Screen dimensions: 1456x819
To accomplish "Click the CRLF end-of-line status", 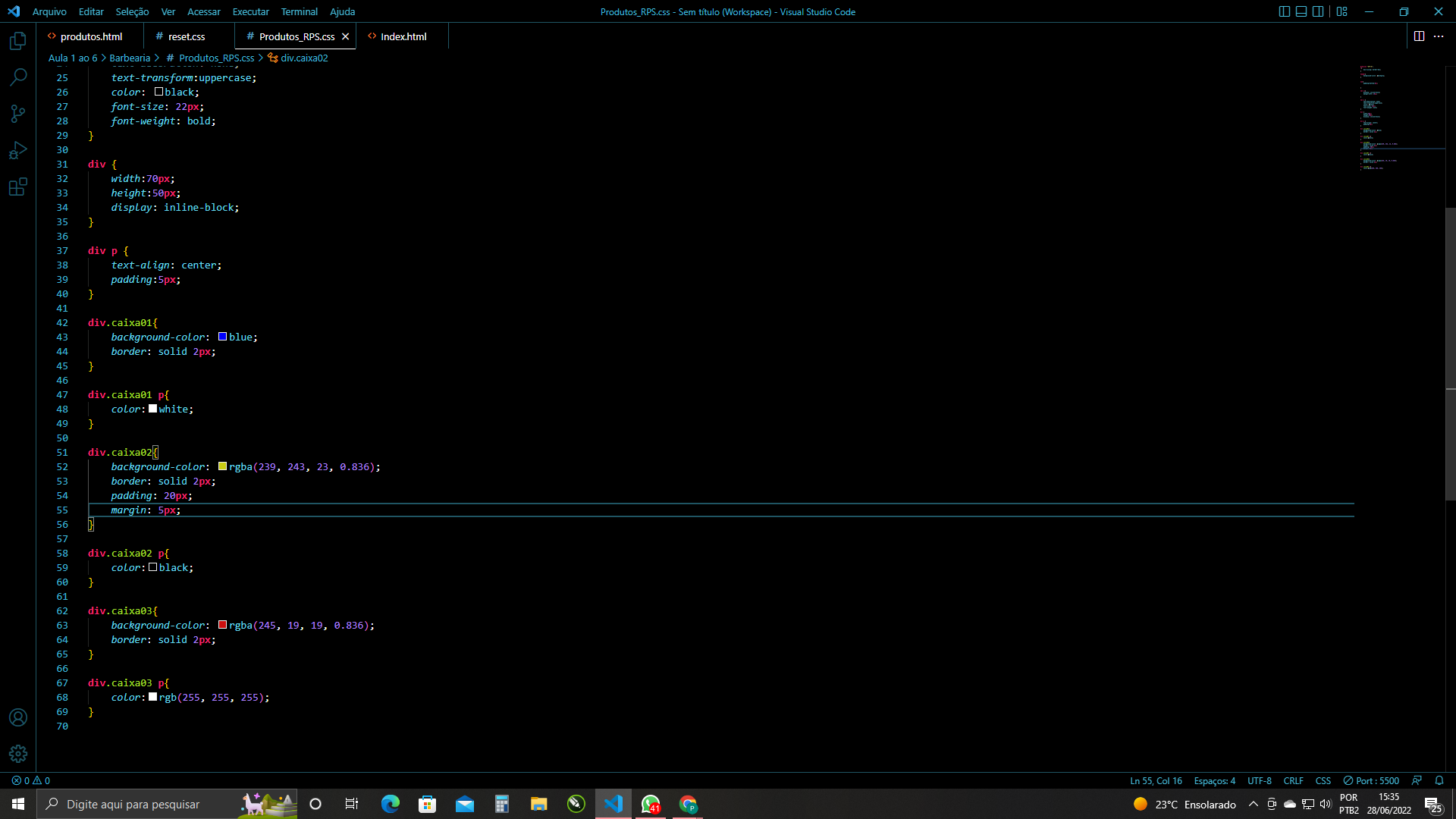I will click(1293, 780).
